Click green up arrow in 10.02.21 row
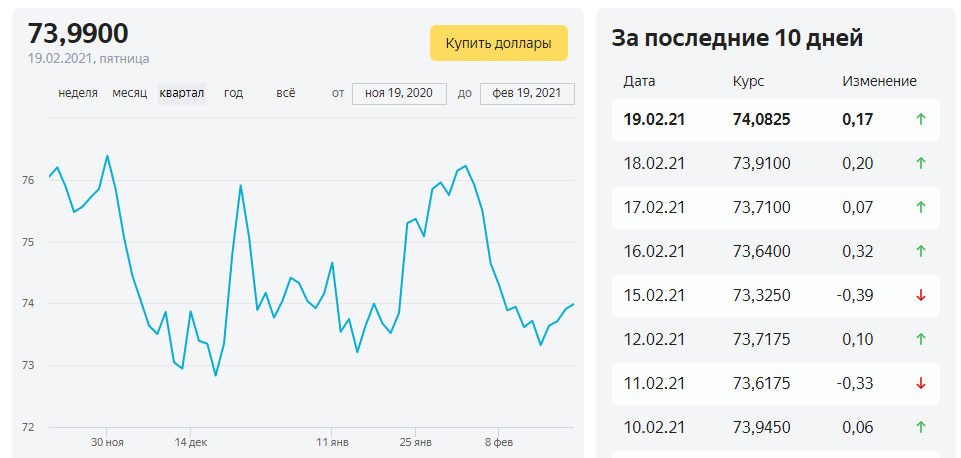This screenshot has height=458, width=961. coord(920,427)
